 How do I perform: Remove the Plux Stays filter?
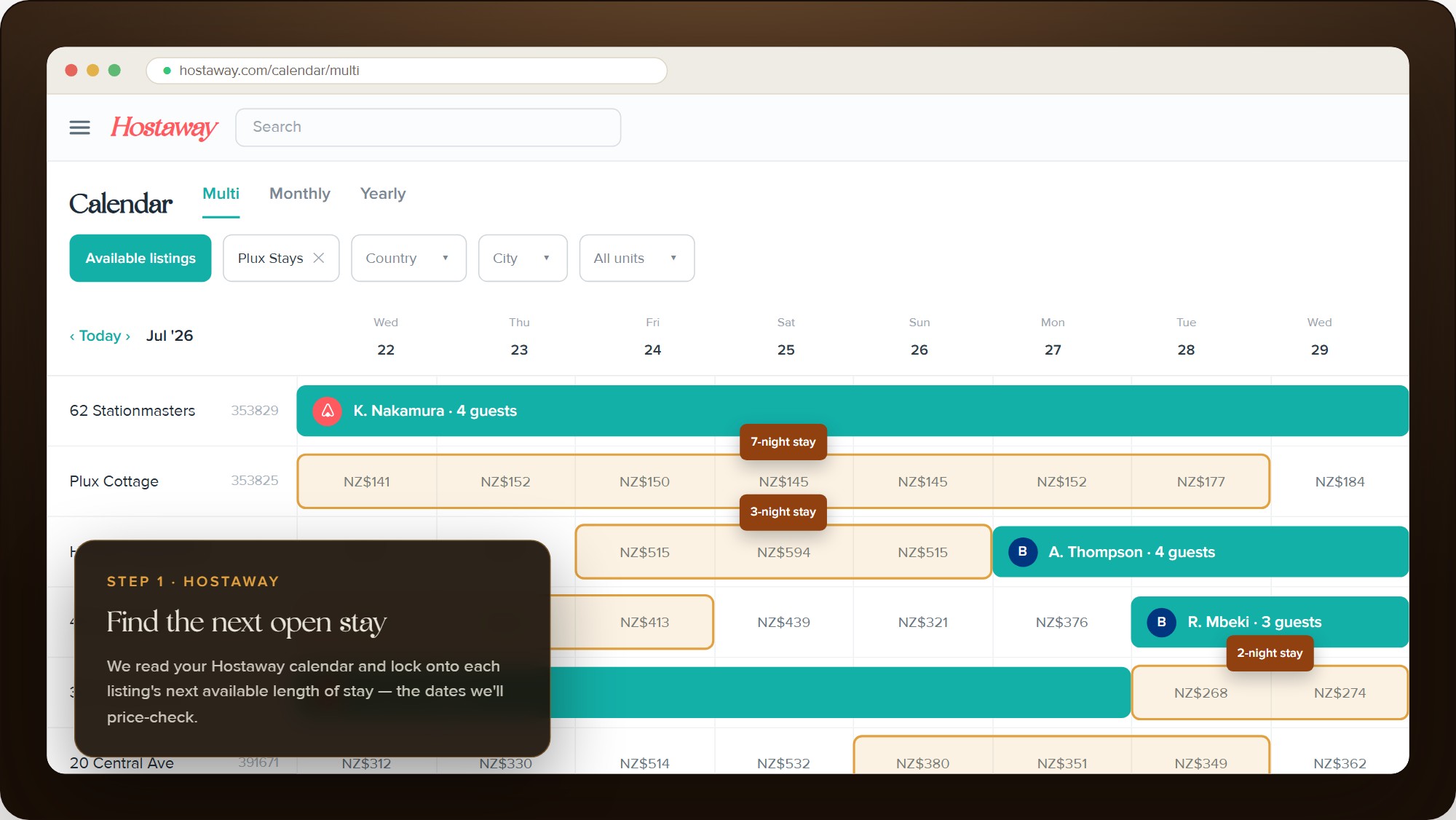(318, 258)
